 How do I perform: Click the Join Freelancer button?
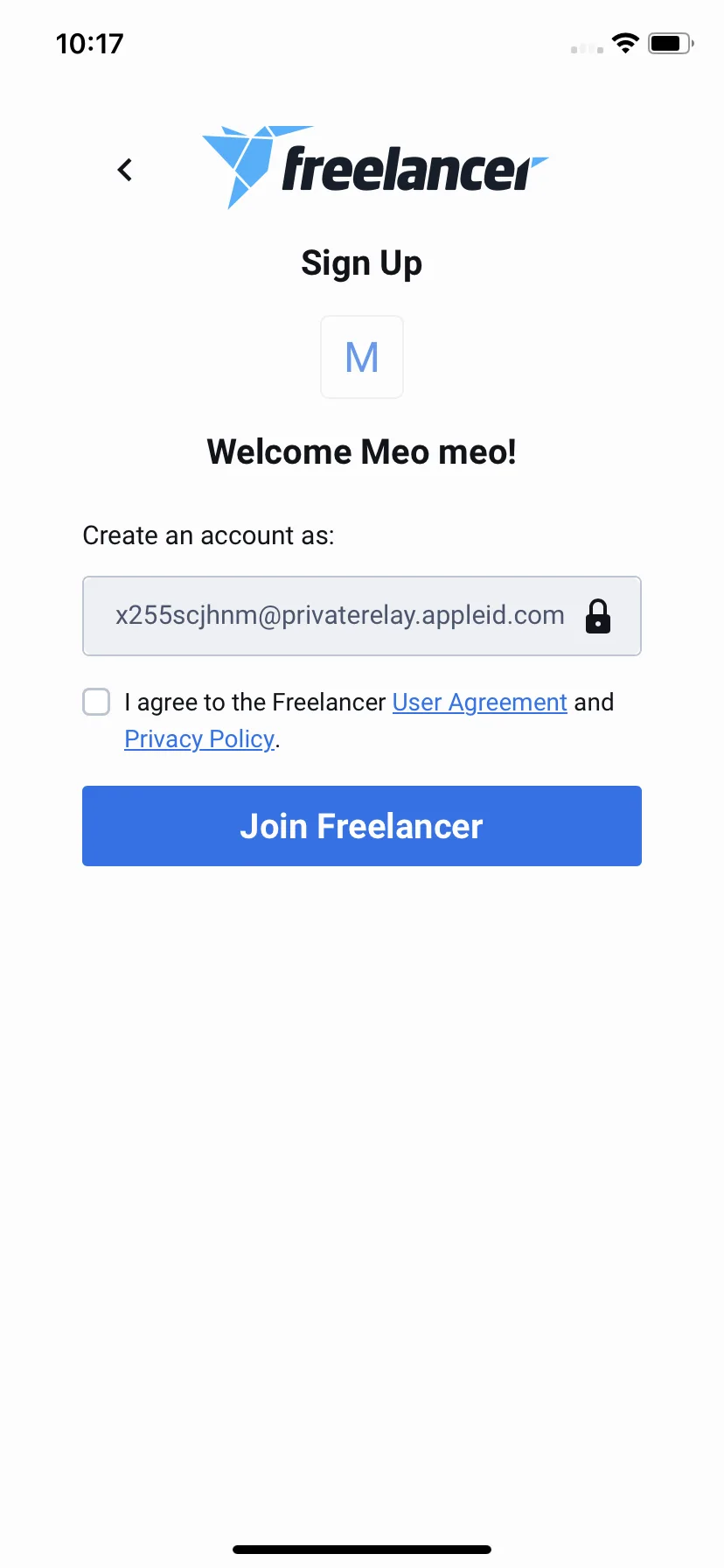click(x=362, y=826)
